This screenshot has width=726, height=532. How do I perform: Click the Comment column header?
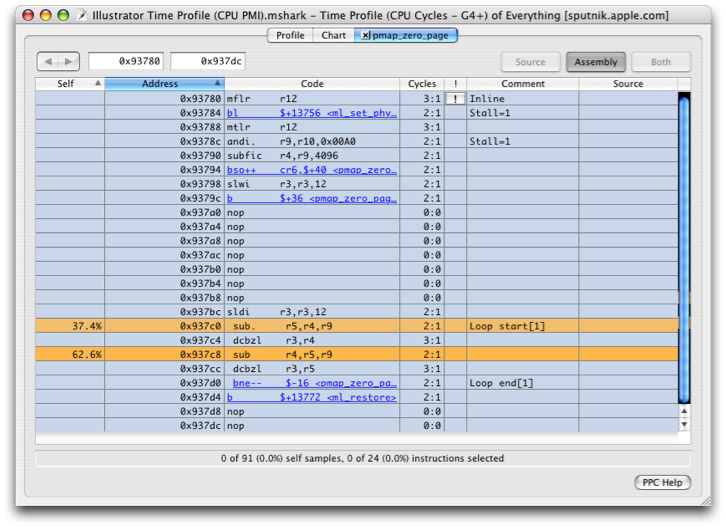tap(522, 84)
